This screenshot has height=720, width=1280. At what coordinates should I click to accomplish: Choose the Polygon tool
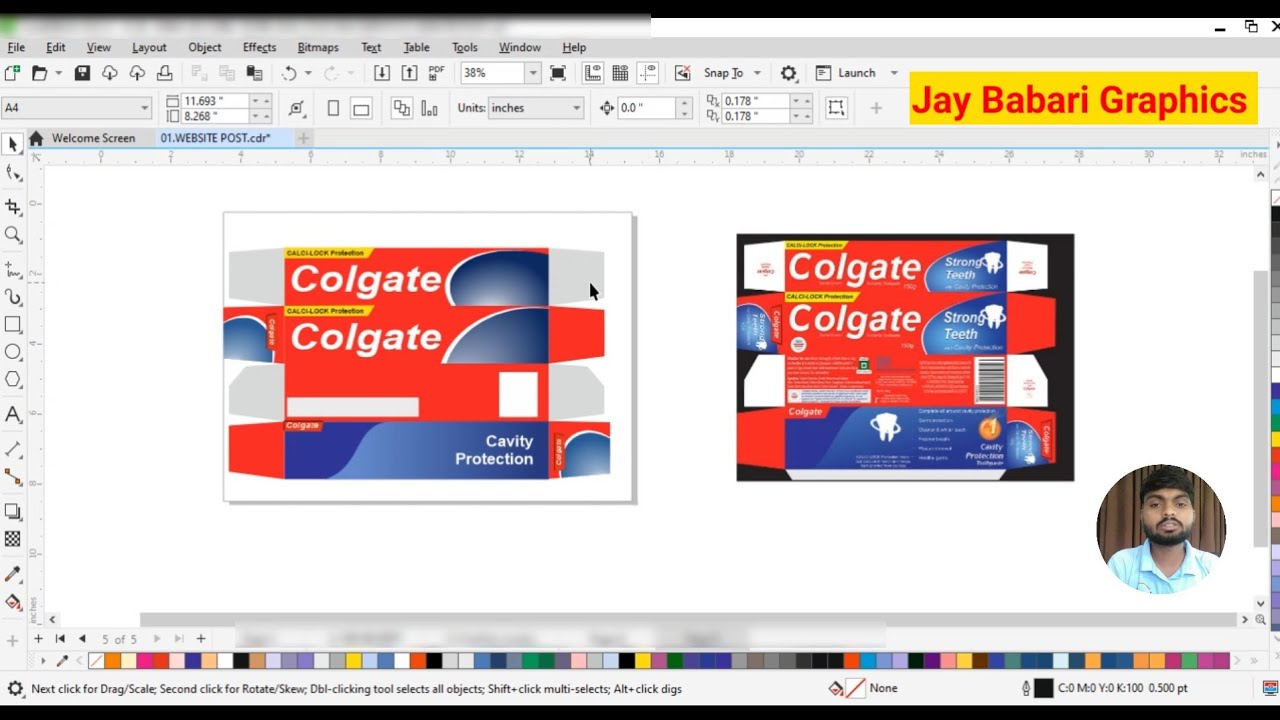(x=13, y=379)
